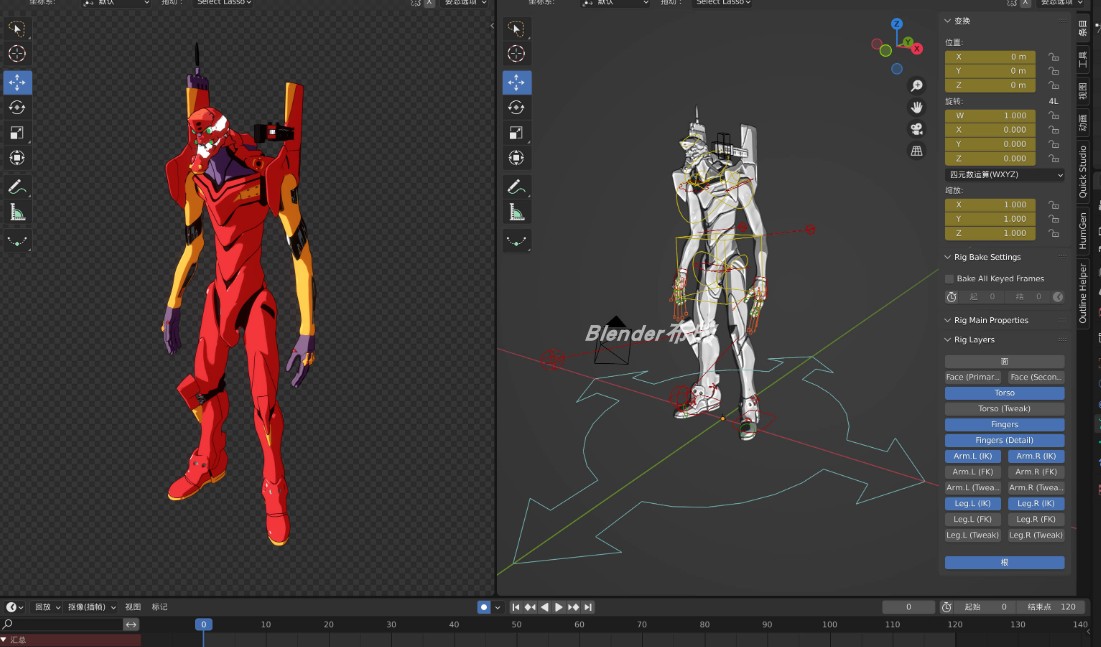
Task: Enable the Torso (Tweak) rig layer
Action: tap(1004, 409)
